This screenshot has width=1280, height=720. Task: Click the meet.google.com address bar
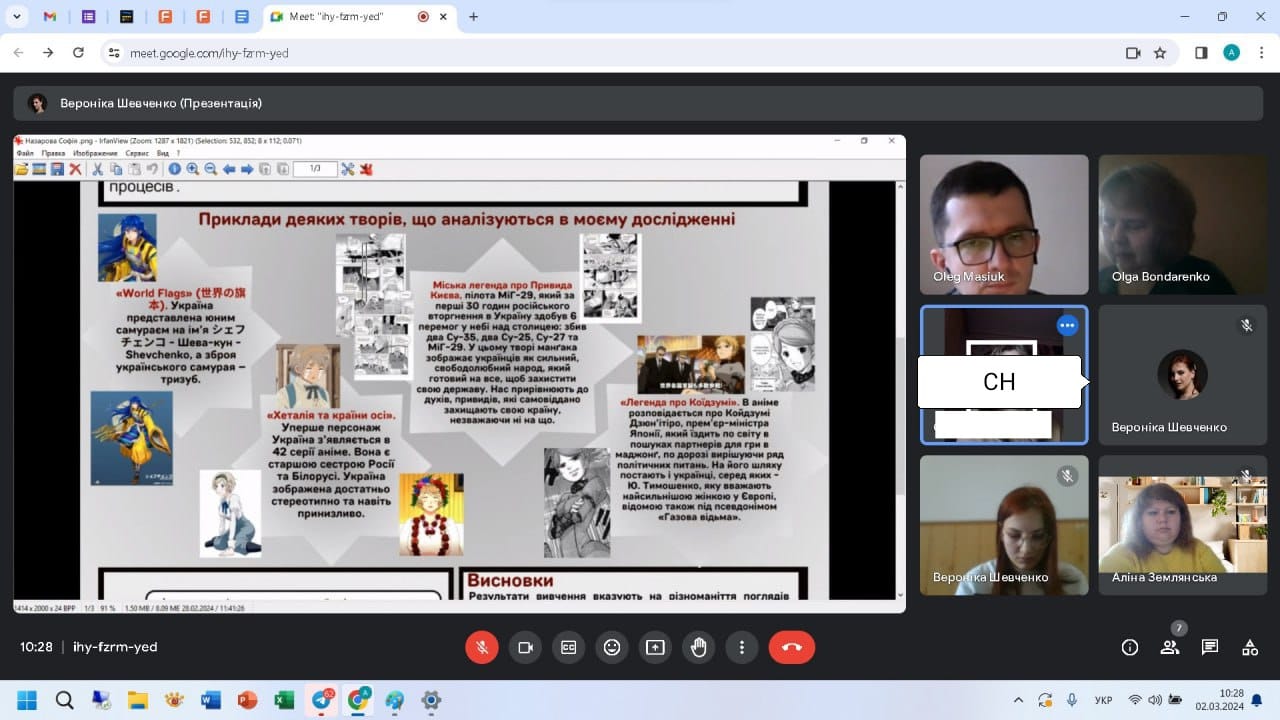pyautogui.click(x=600, y=53)
